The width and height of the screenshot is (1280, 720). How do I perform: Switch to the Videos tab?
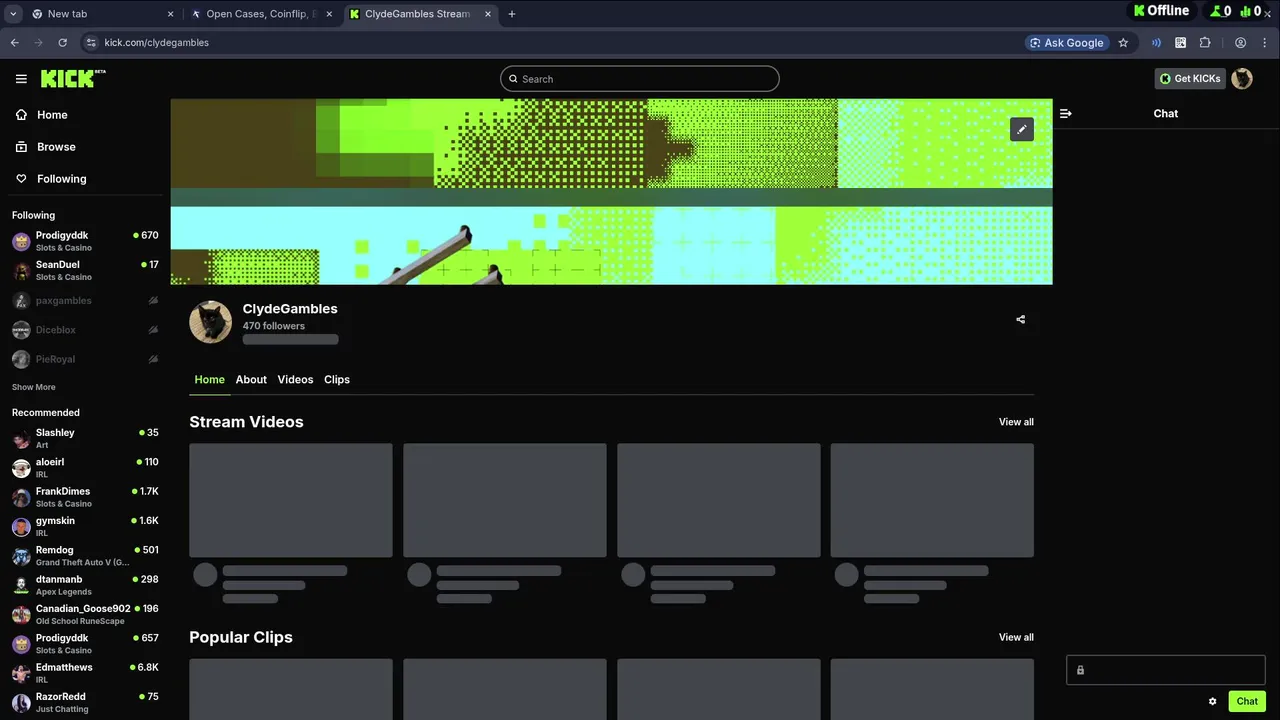pos(295,380)
